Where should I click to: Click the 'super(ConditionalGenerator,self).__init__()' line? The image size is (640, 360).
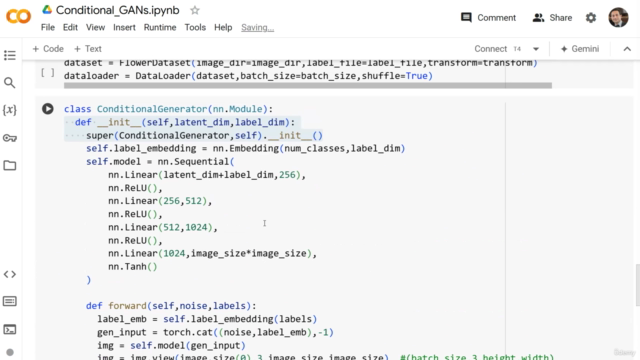pos(204,135)
